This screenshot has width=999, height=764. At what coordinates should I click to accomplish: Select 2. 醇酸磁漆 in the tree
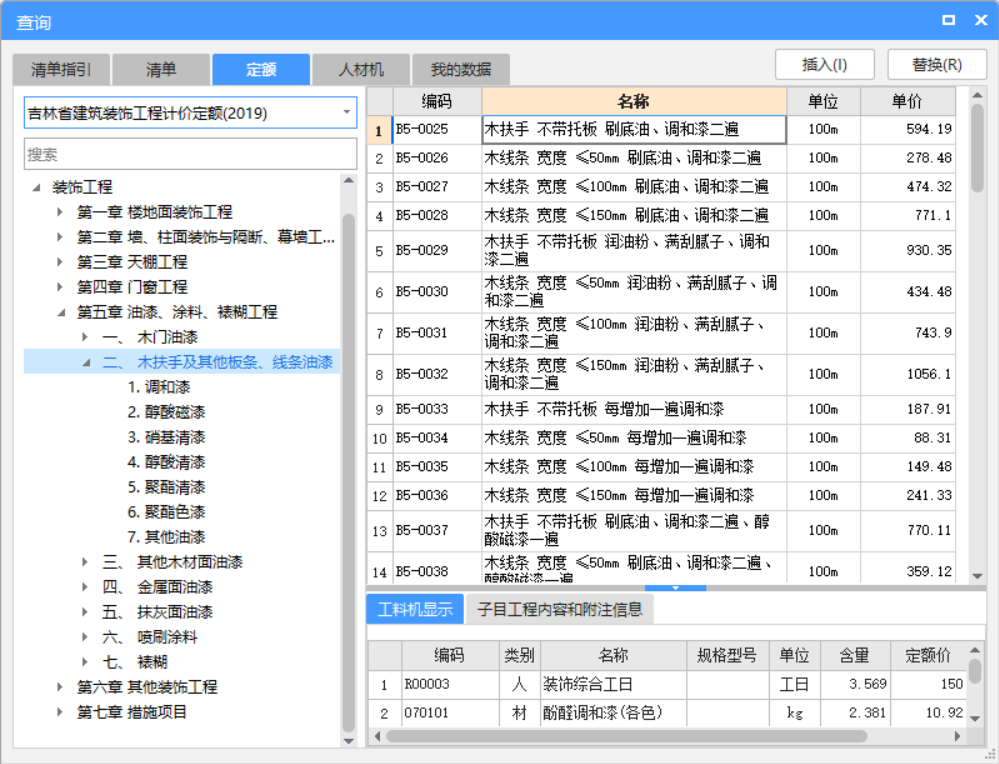click(x=166, y=412)
